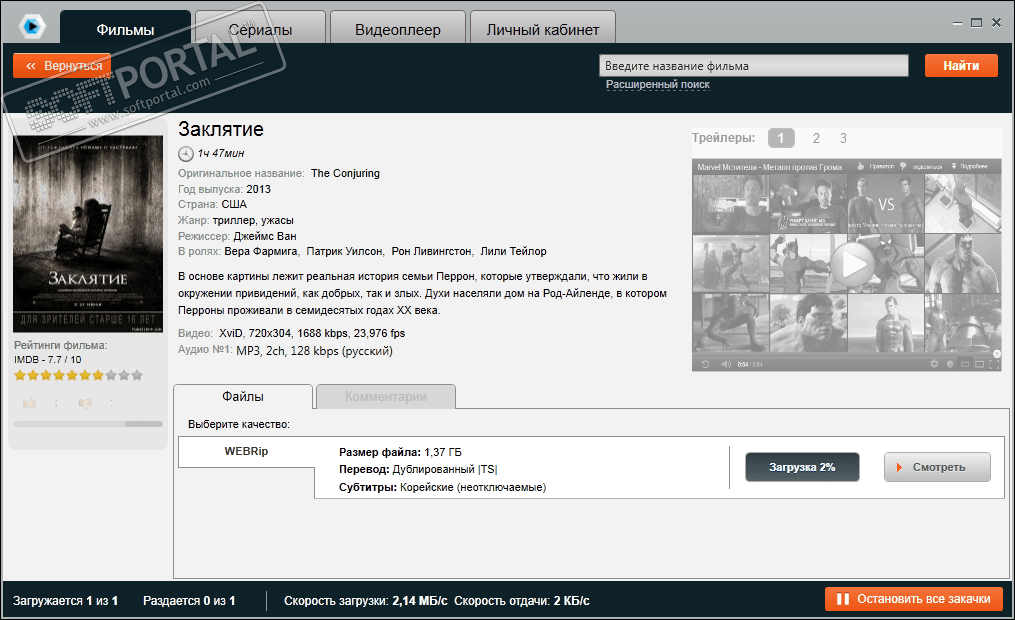This screenshot has height=620, width=1015.
Task: Click release year 2013
Action: click(x=258, y=189)
